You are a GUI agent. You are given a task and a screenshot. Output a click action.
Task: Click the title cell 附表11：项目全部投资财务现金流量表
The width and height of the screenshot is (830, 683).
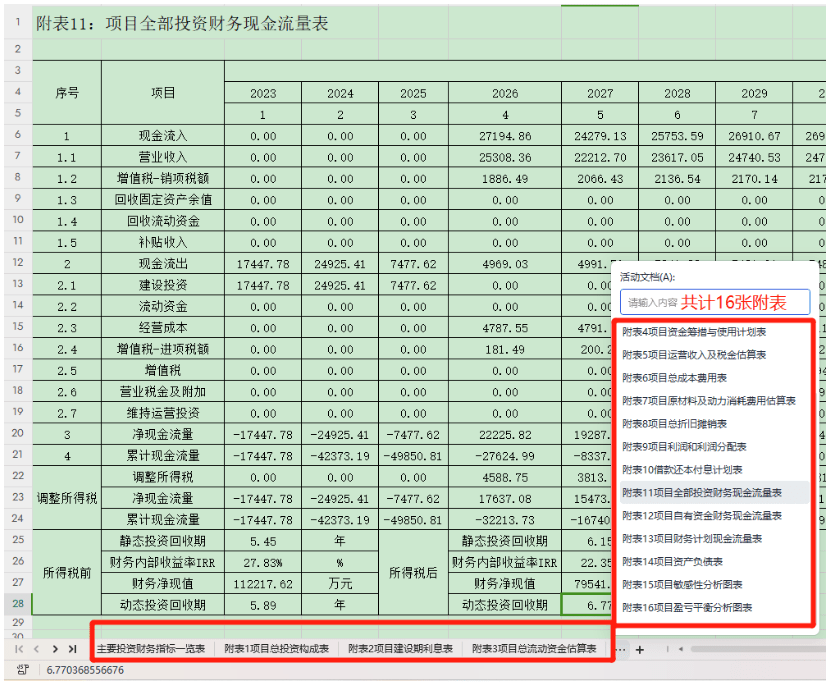182,23
